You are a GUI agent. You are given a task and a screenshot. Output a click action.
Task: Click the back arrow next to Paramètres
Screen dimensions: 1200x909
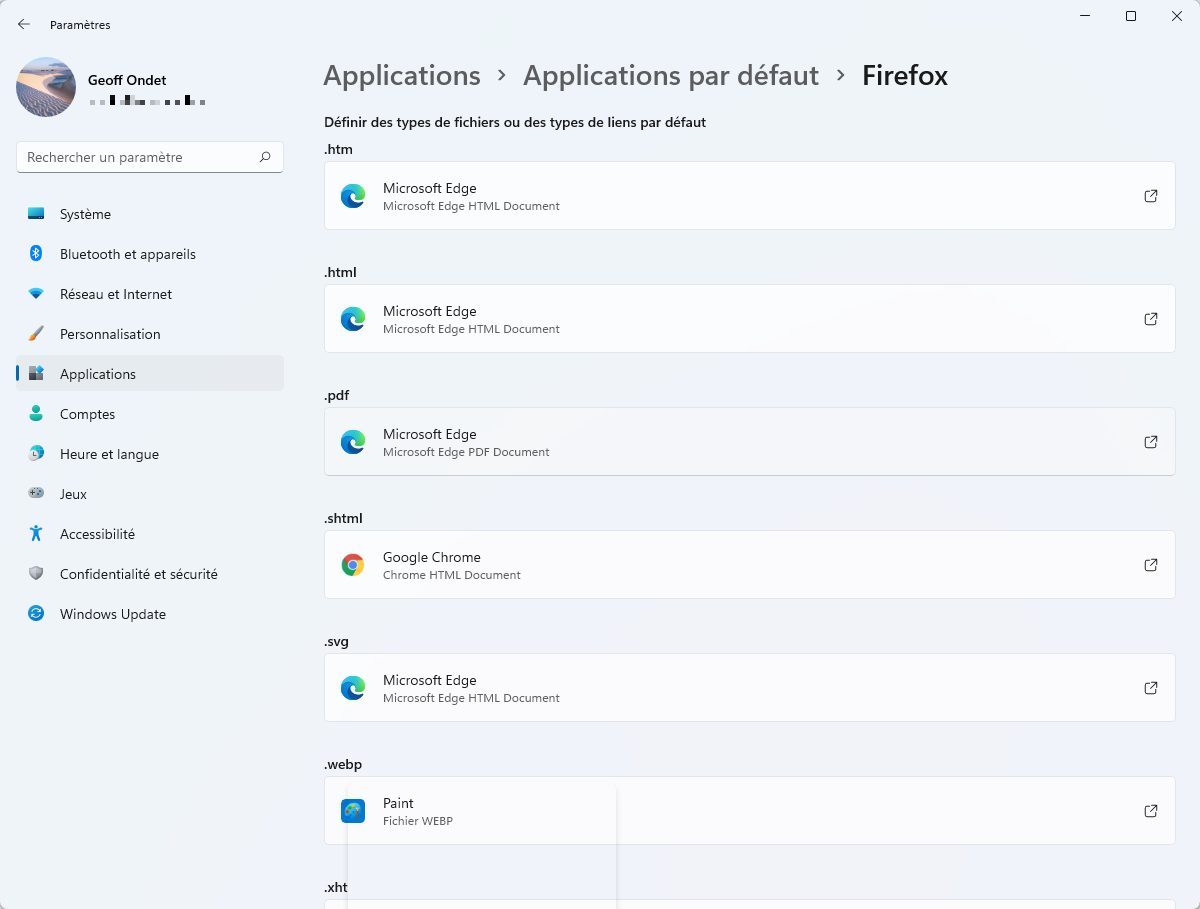[24, 24]
